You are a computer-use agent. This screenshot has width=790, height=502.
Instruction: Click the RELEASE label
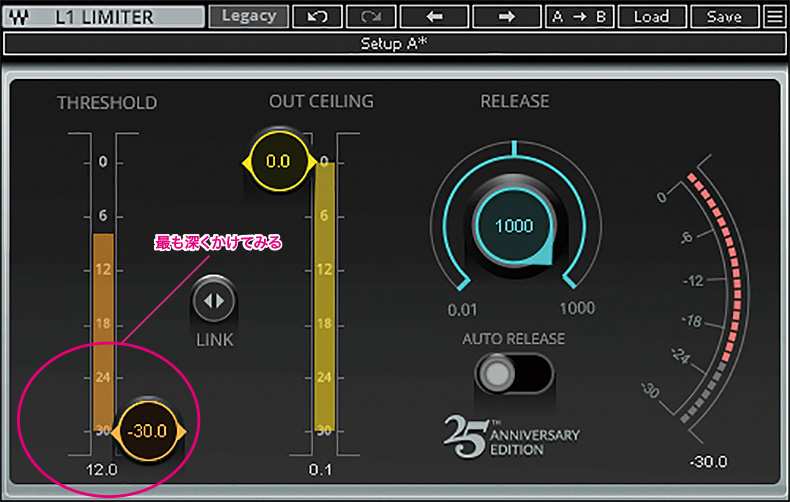[515, 101]
